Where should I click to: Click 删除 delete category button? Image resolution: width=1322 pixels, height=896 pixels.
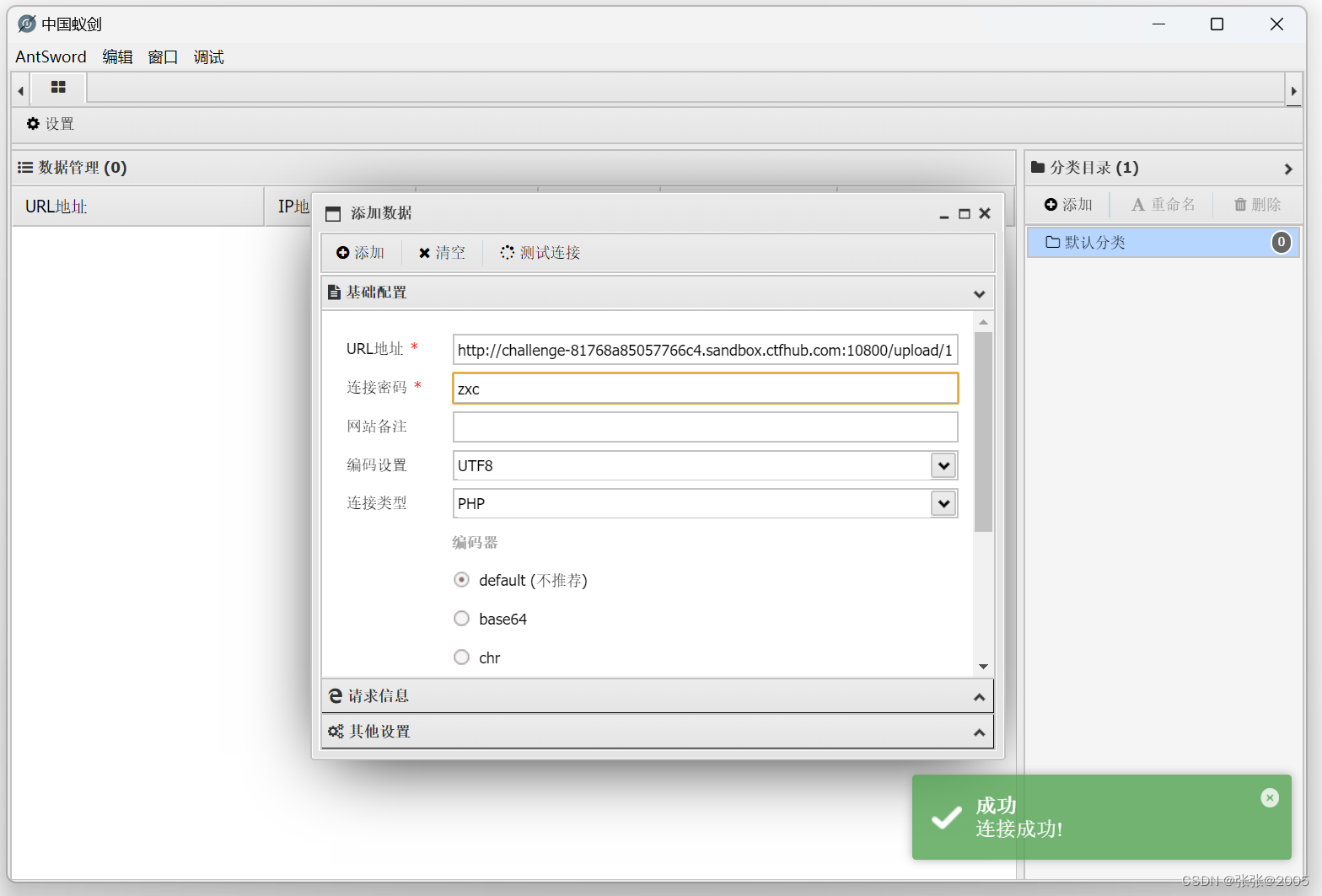point(1257,205)
